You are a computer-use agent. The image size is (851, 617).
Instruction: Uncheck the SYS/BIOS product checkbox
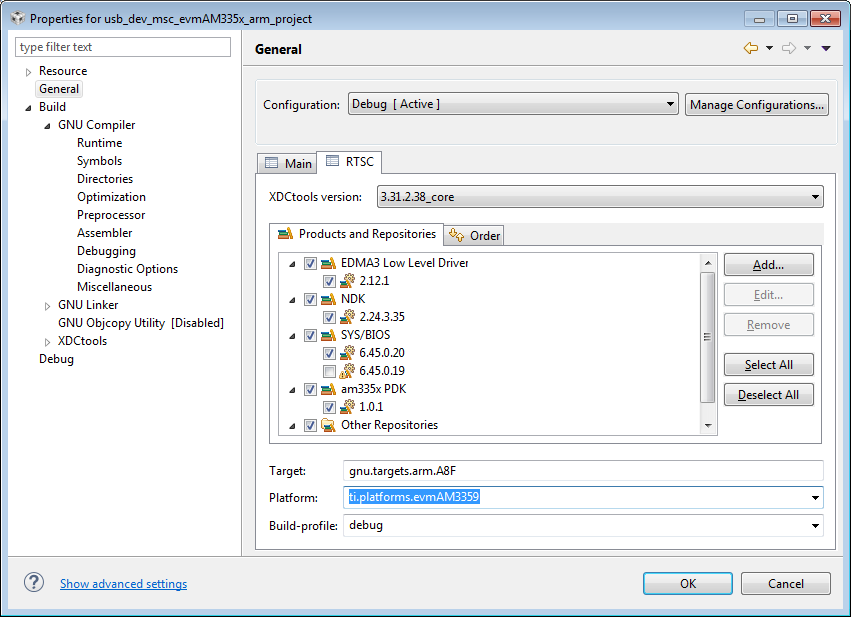(x=310, y=335)
